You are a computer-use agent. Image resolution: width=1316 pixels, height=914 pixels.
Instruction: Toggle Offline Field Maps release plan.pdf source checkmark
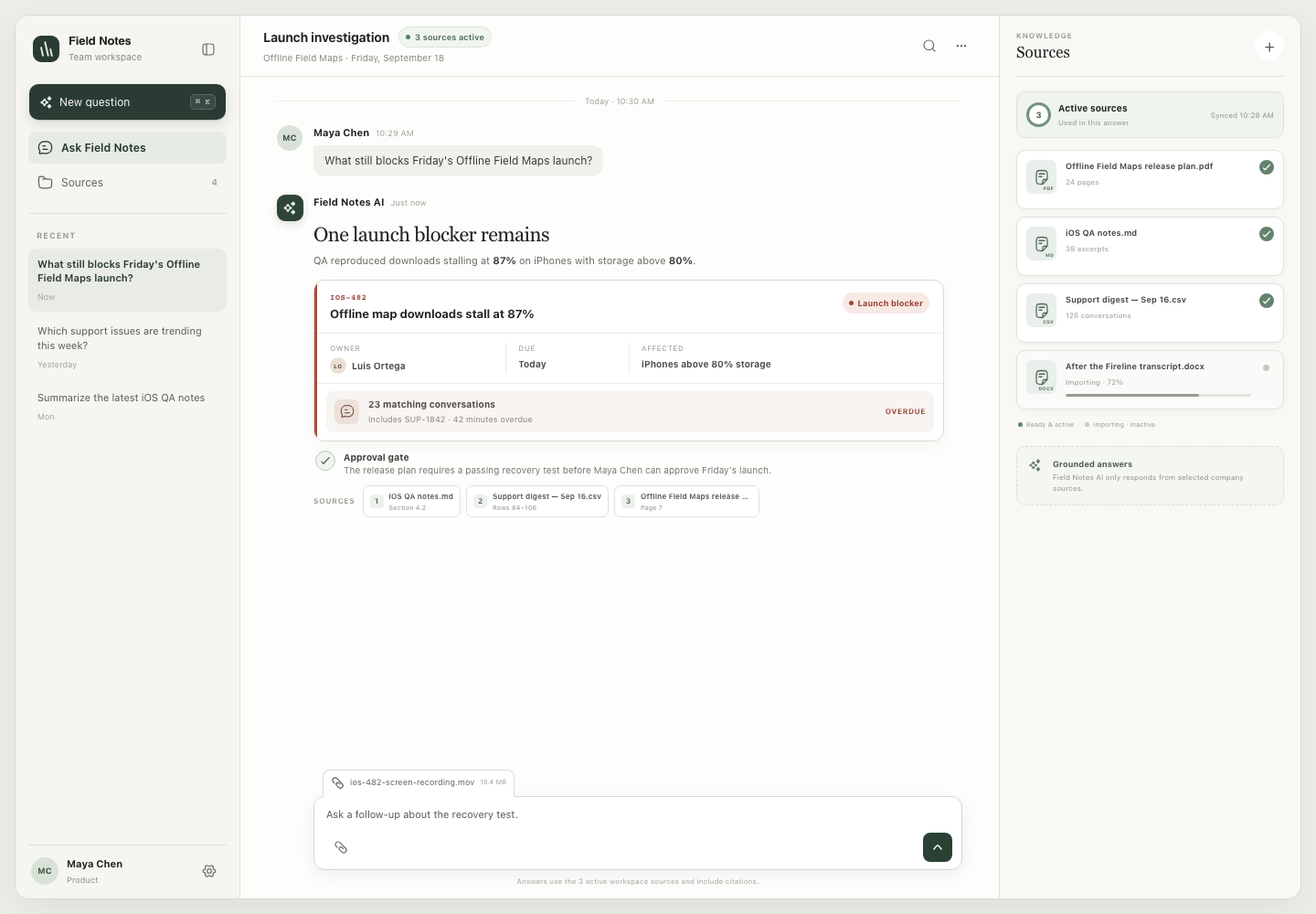pyautogui.click(x=1267, y=167)
